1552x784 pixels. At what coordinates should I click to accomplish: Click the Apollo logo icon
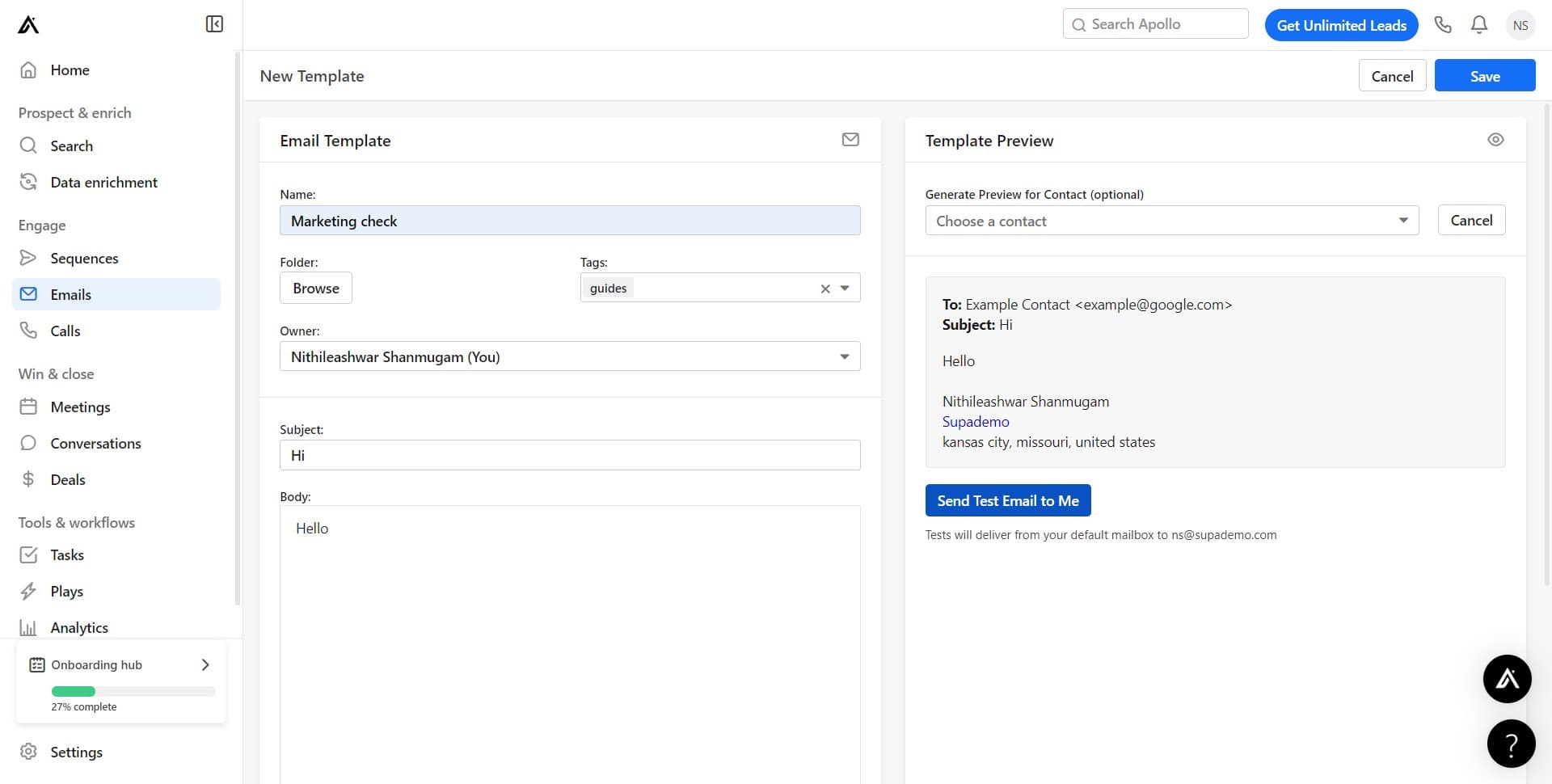coord(28,25)
